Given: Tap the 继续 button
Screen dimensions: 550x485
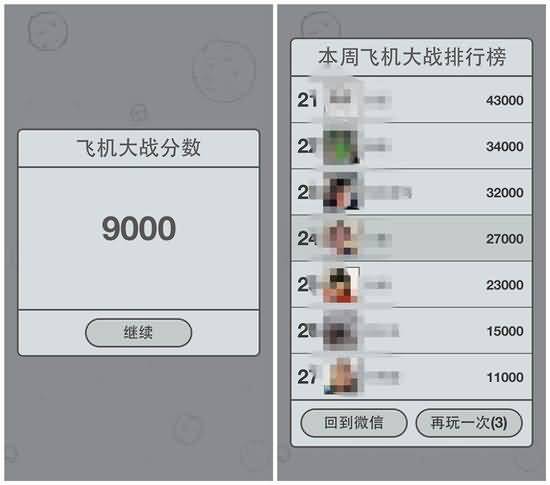Looking at the screenshot, I should point(139,333).
